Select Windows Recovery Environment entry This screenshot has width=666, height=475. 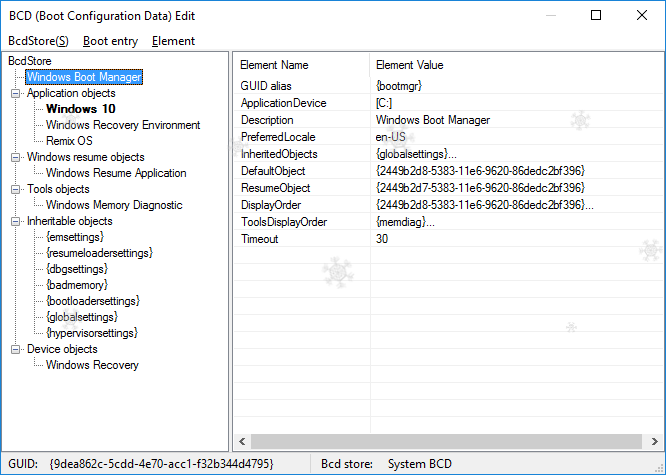point(123,125)
